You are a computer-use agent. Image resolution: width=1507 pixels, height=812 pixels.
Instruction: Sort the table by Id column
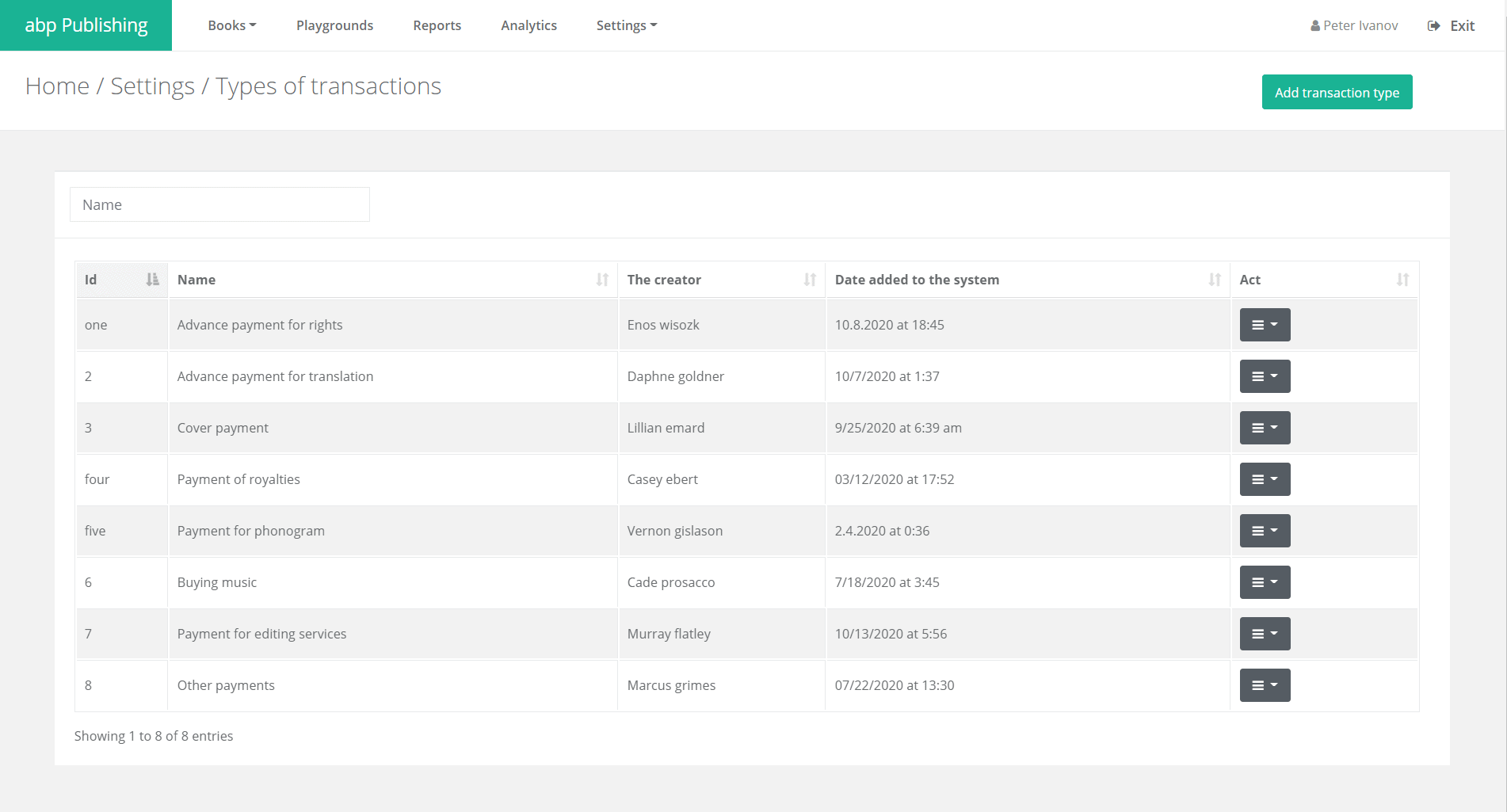121,280
